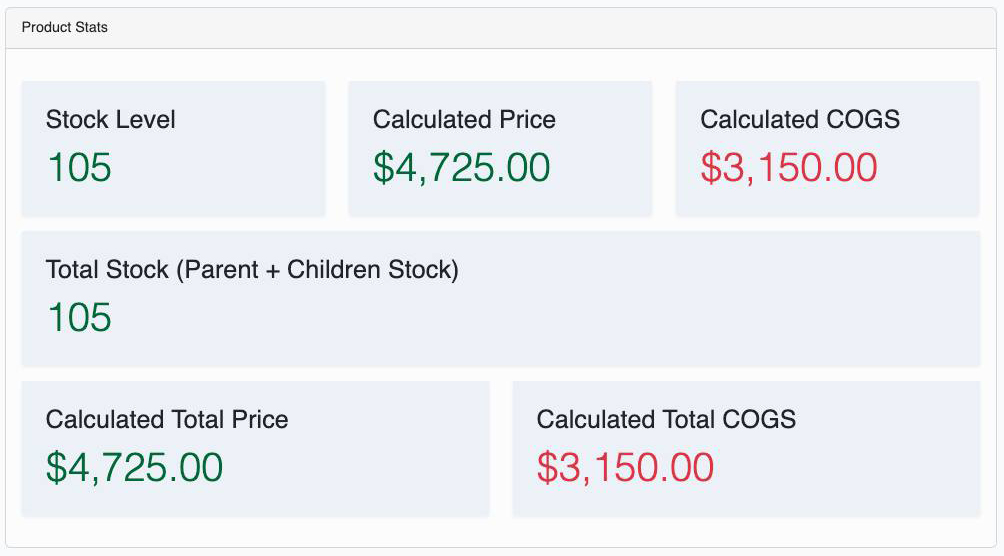Click the Stock Level label text
1004x556 pixels.
pyautogui.click(x=111, y=120)
